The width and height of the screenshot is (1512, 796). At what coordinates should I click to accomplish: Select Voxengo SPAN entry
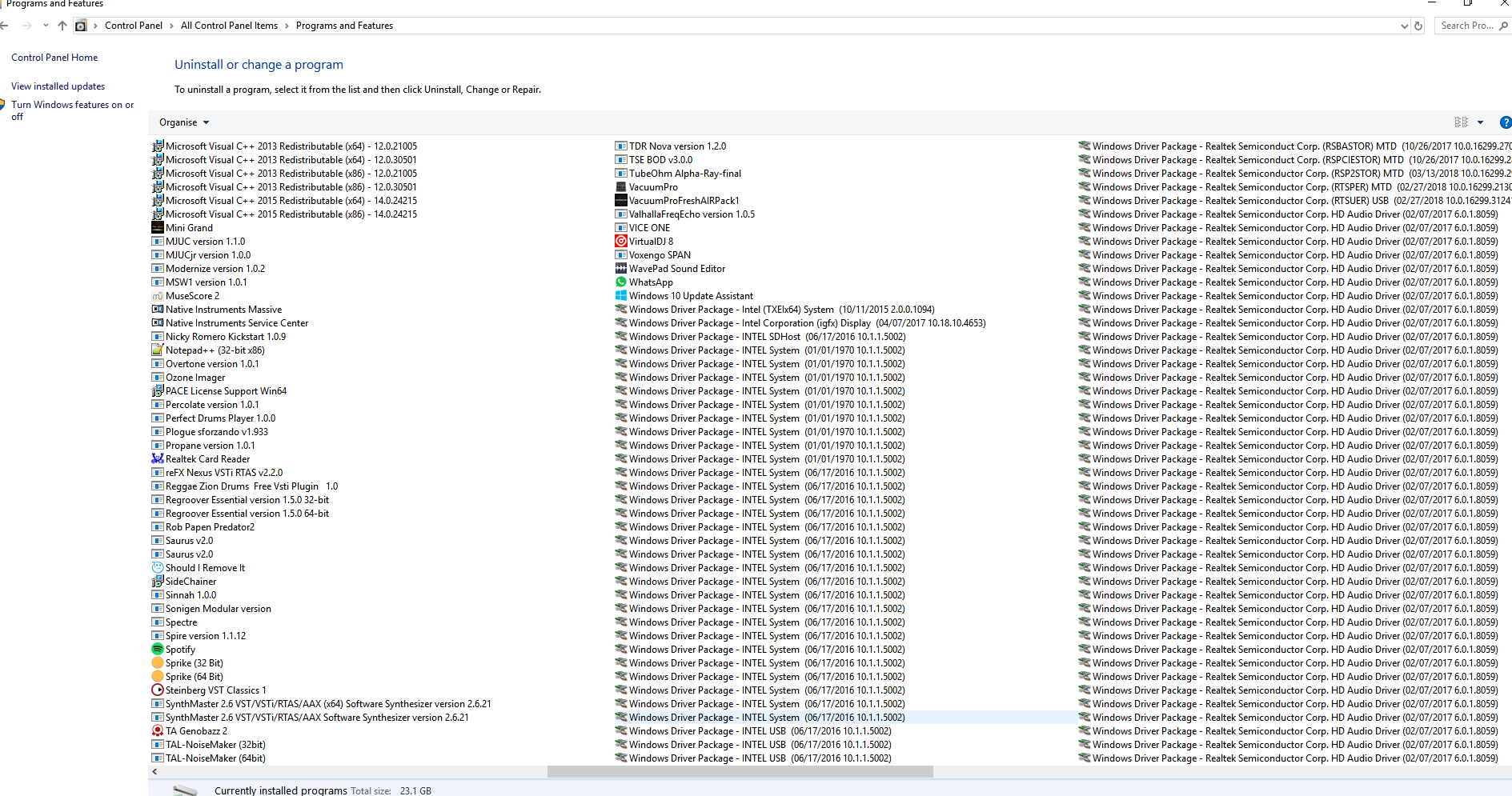tap(660, 254)
